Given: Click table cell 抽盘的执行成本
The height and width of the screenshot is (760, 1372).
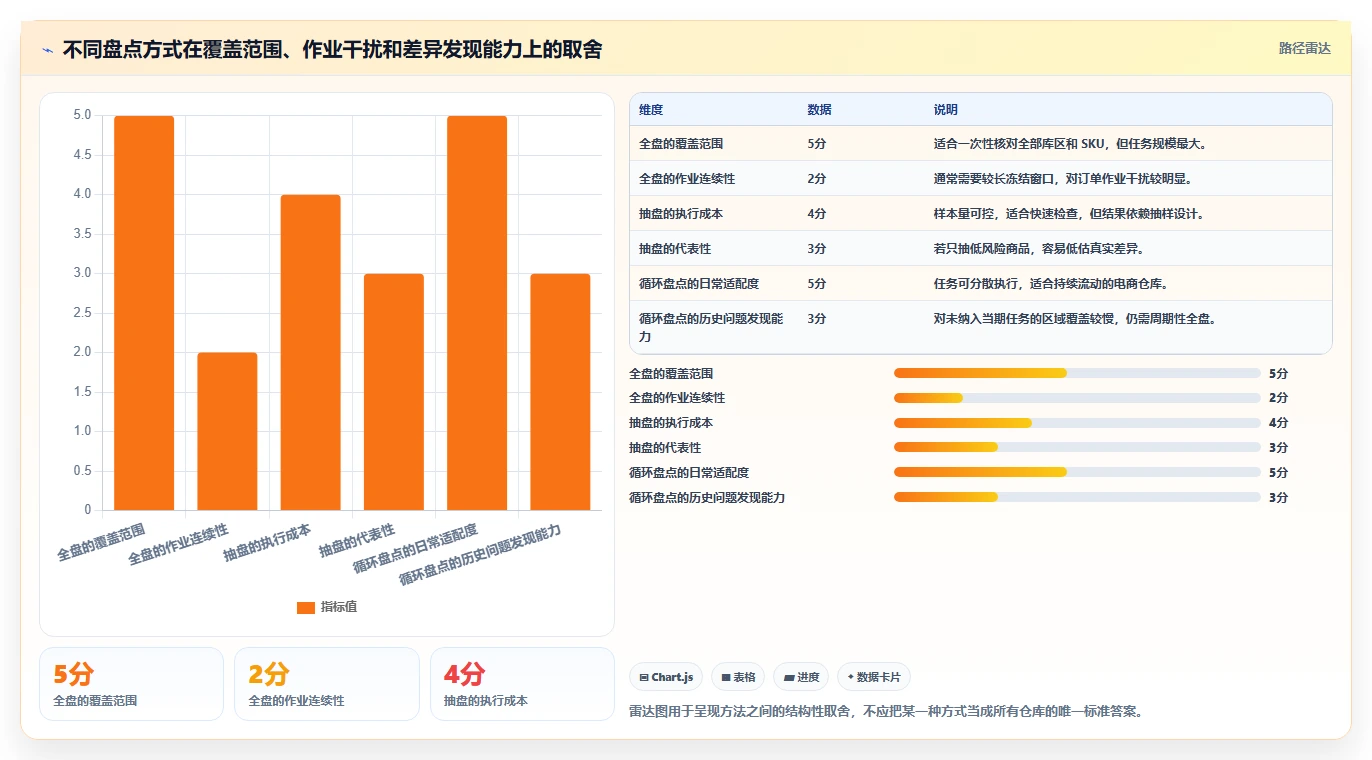Looking at the screenshot, I should click(x=681, y=213).
